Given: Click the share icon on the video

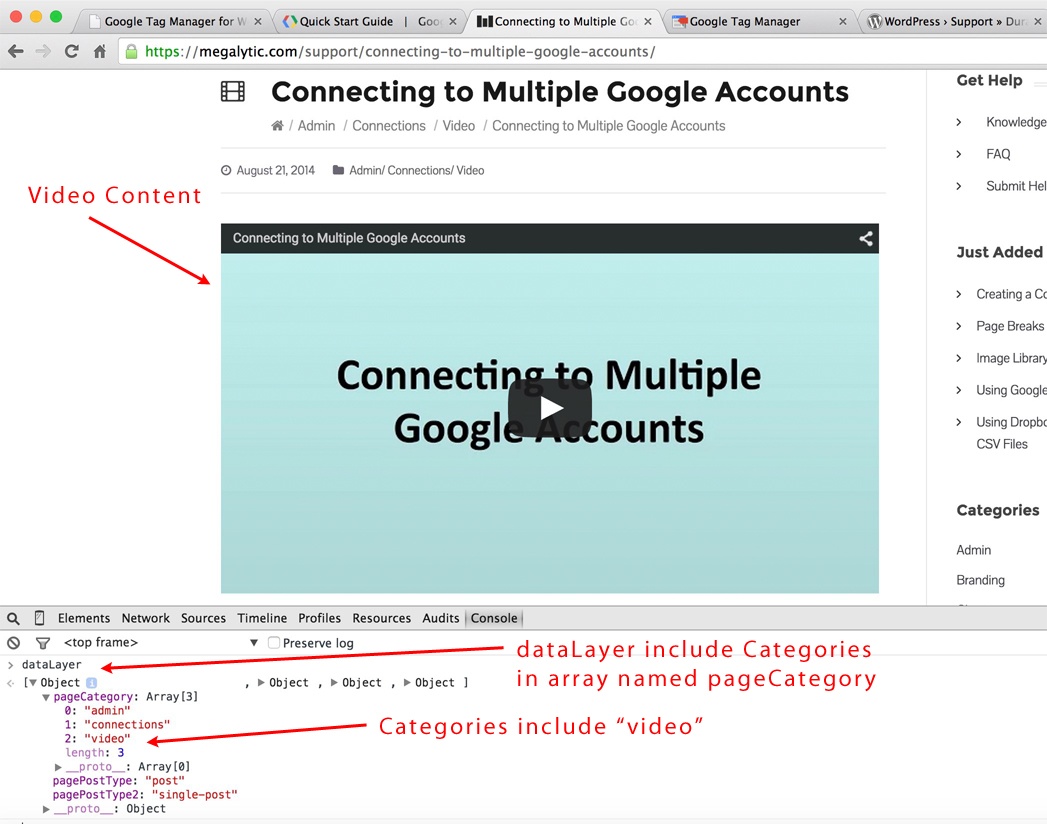Looking at the screenshot, I should 866,238.
